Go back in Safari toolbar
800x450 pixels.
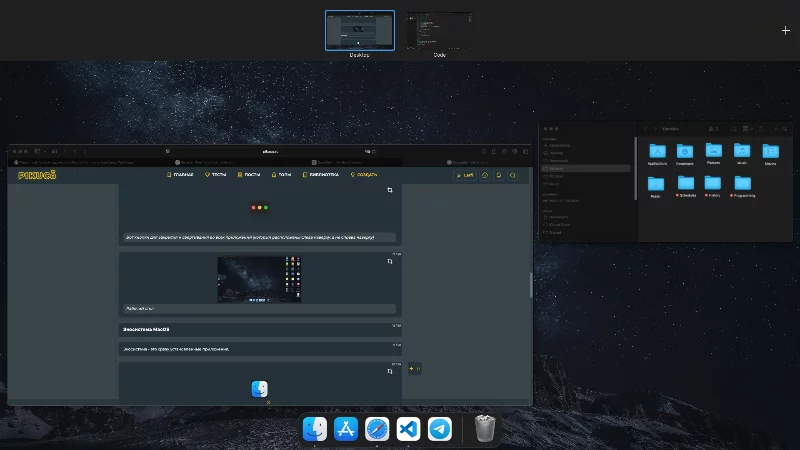[75, 151]
